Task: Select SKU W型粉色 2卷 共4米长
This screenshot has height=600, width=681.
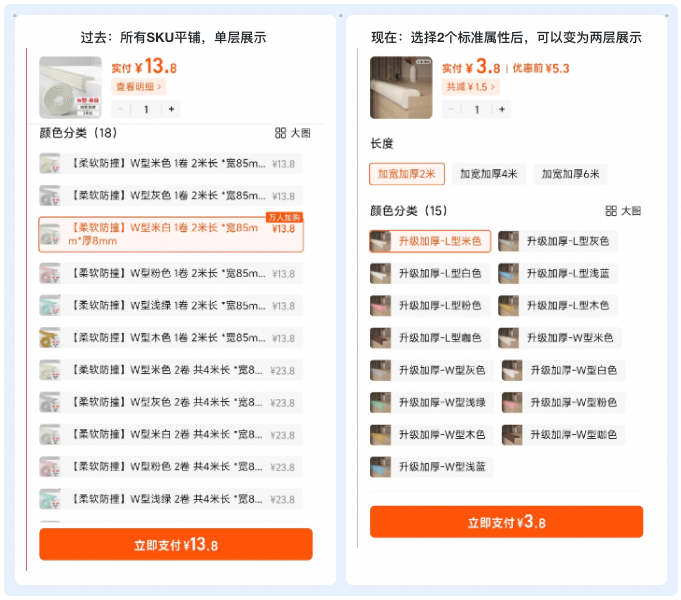Action: pyautogui.click(x=171, y=467)
